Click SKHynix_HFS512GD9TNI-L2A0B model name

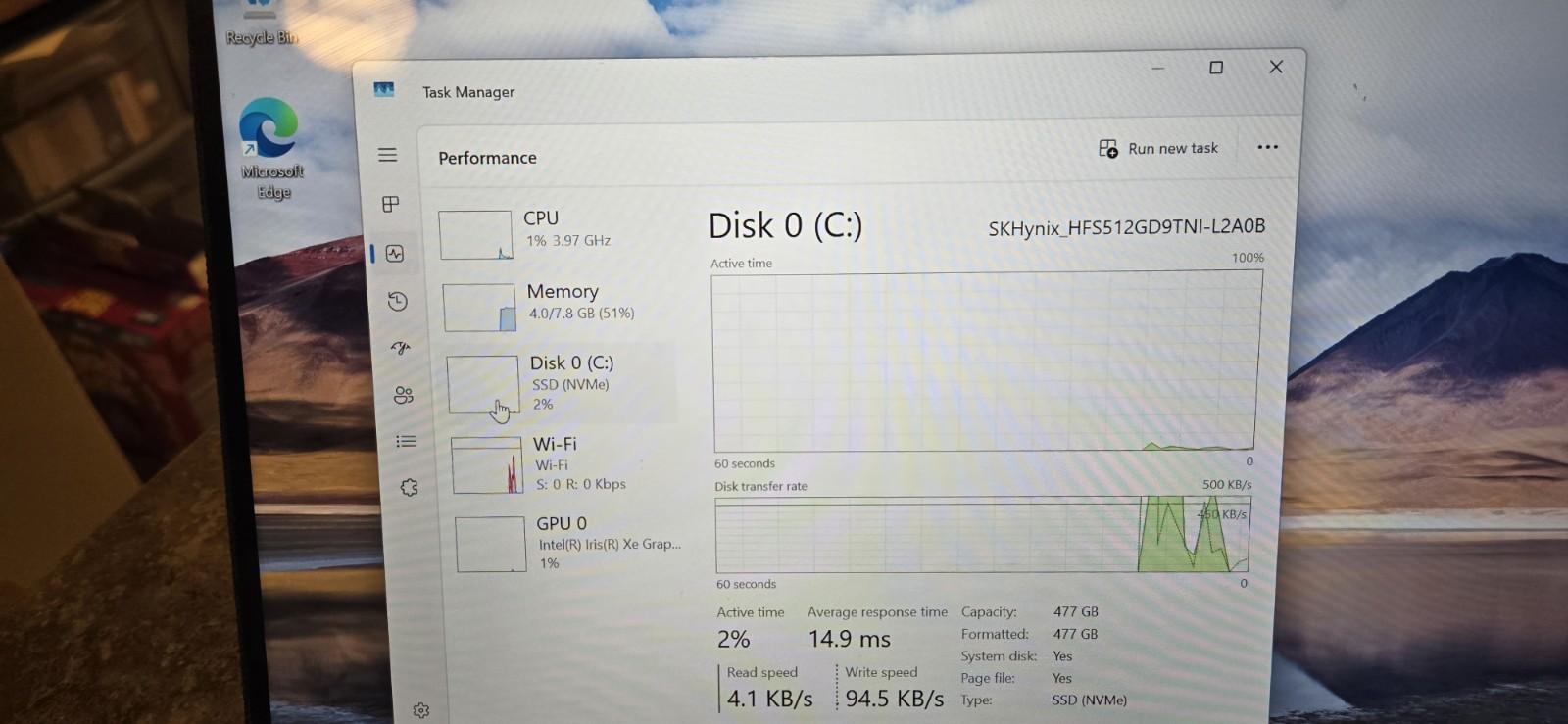point(1127,227)
